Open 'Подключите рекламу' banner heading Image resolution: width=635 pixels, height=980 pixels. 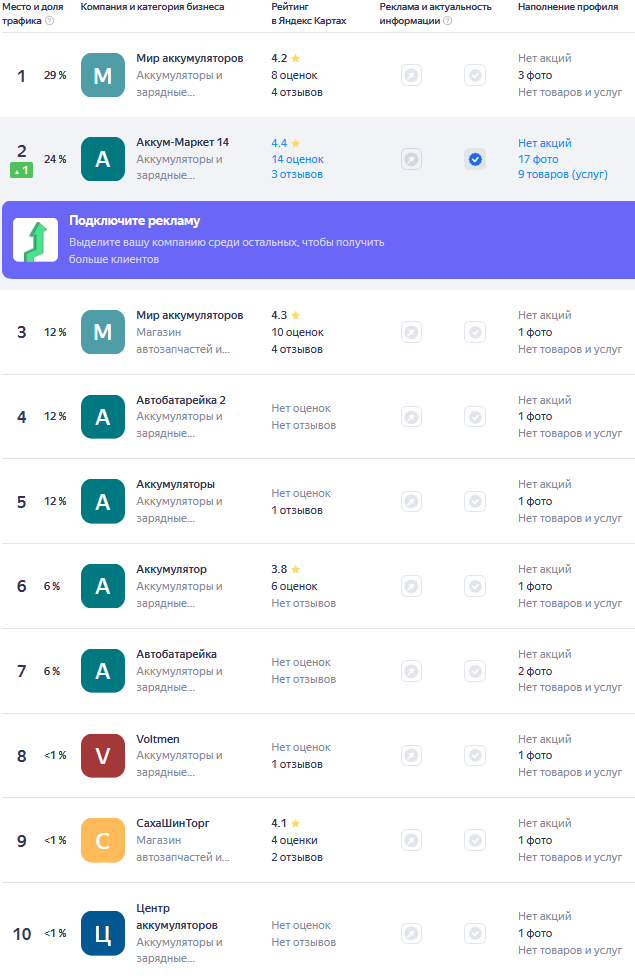(134, 221)
